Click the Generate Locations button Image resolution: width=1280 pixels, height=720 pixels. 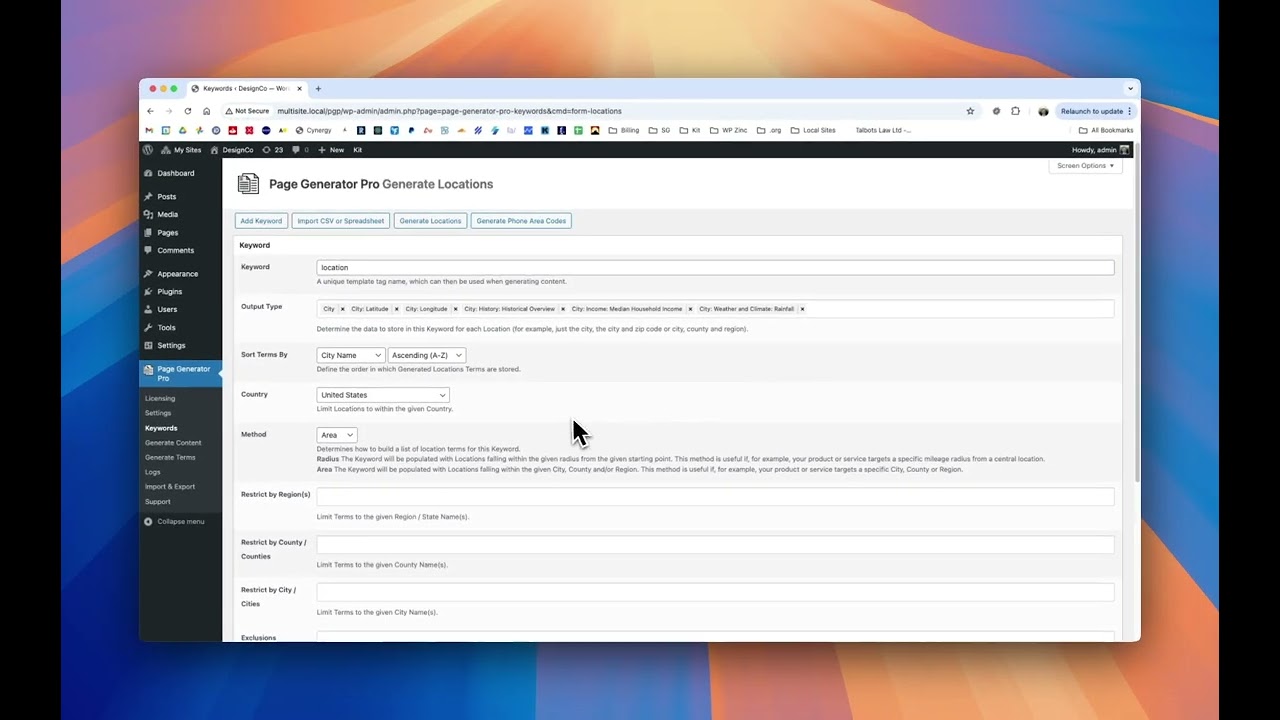point(430,221)
